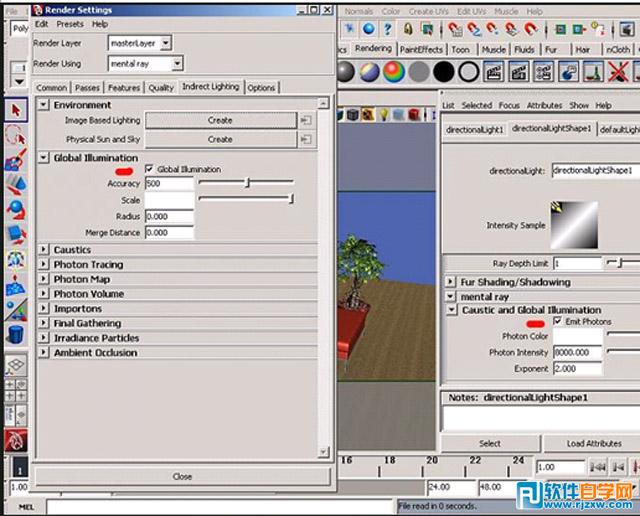Toggle the Global Illumination checkbox
This screenshot has height=516, width=640.
click(x=149, y=169)
